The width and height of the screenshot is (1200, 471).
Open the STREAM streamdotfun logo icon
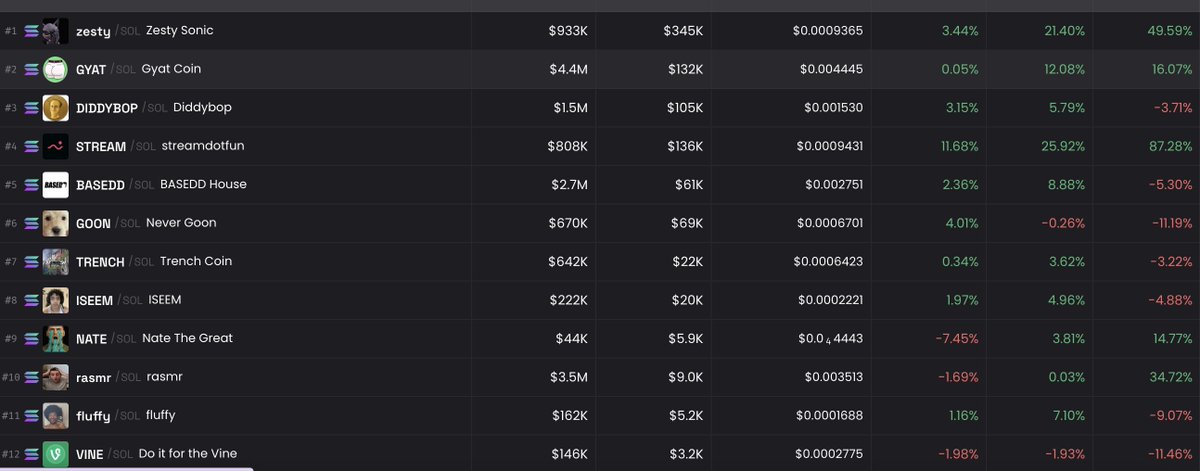(x=56, y=146)
